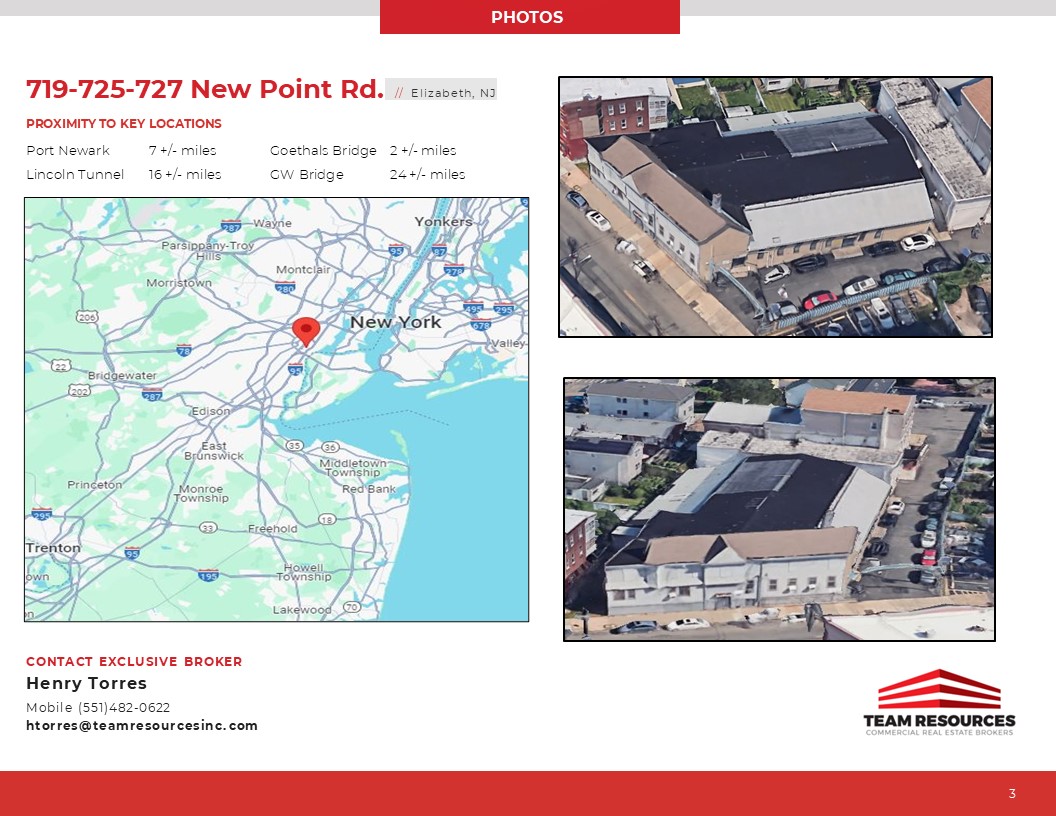Viewport: 1056px width, 816px height.
Task: Click the Freehold label on the map
Action: click(272, 529)
